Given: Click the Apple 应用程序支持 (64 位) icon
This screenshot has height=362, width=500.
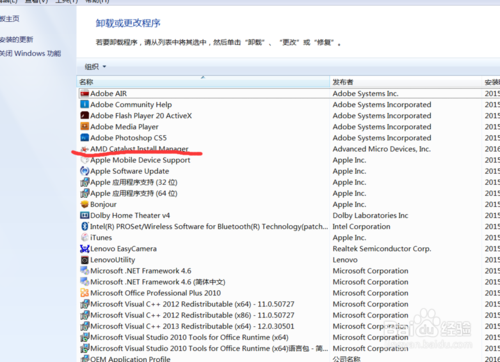Looking at the screenshot, I should (x=85, y=193).
